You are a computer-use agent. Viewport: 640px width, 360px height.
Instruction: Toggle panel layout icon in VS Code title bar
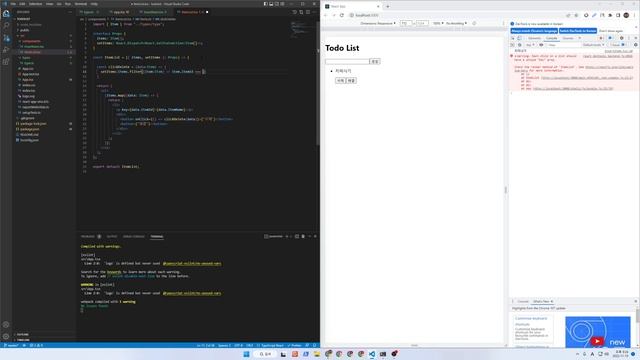click(x=271, y=4)
